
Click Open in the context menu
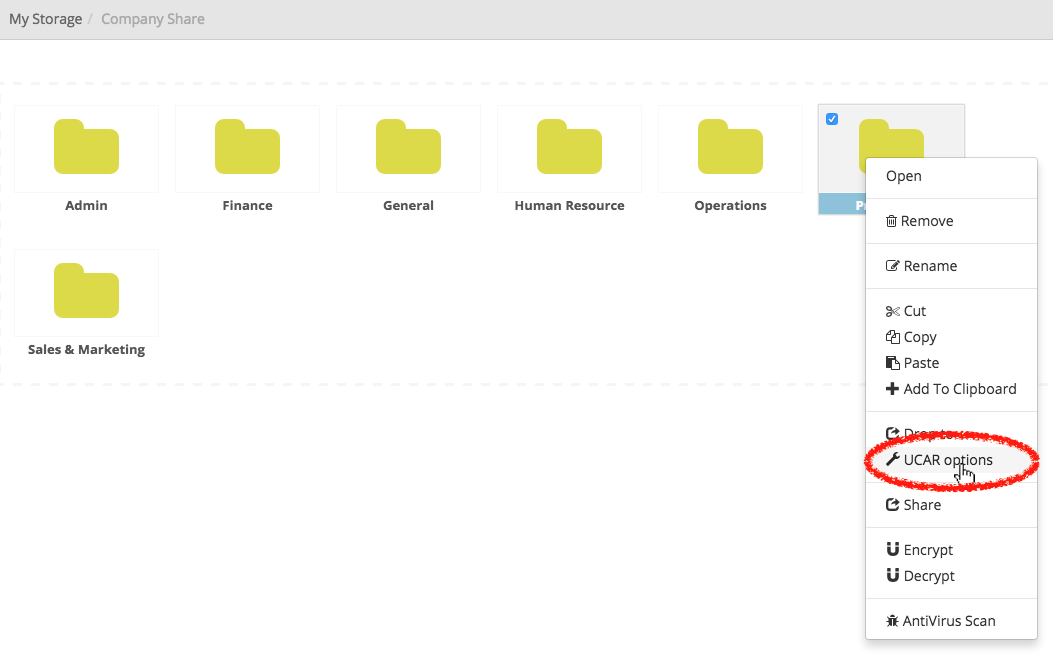tap(903, 176)
